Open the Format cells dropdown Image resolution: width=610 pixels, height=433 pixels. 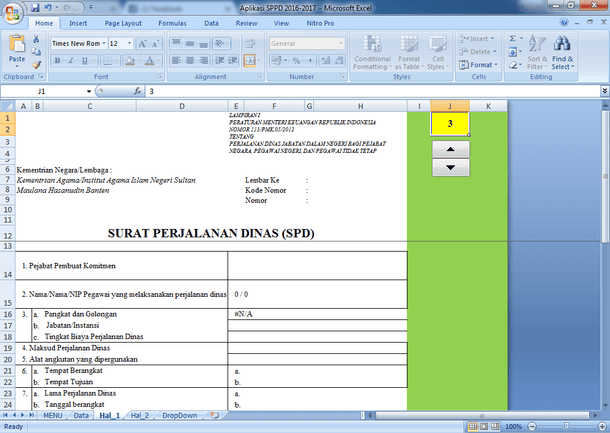[x=479, y=65]
